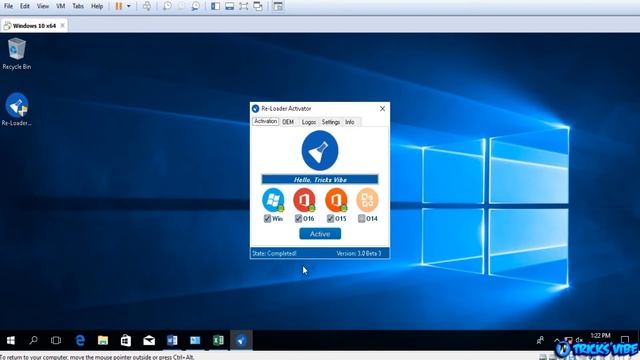
Task: Open File Explorer from taskbar
Action: click(103, 340)
